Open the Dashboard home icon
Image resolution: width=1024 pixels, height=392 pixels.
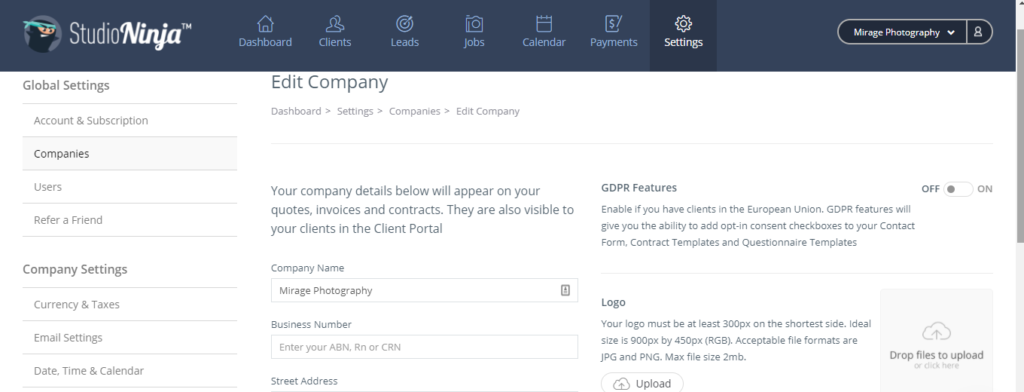(x=265, y=24)
